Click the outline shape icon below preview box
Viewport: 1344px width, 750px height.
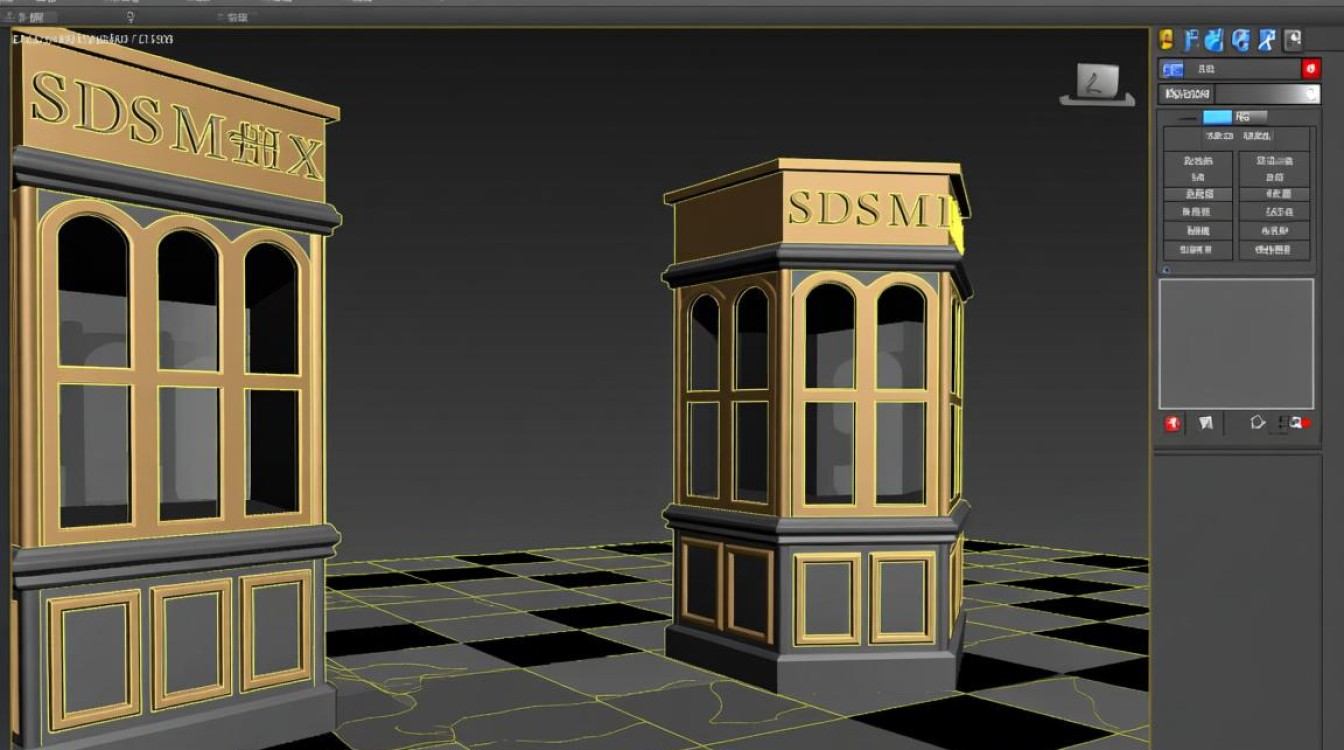tap(1258, 423)
